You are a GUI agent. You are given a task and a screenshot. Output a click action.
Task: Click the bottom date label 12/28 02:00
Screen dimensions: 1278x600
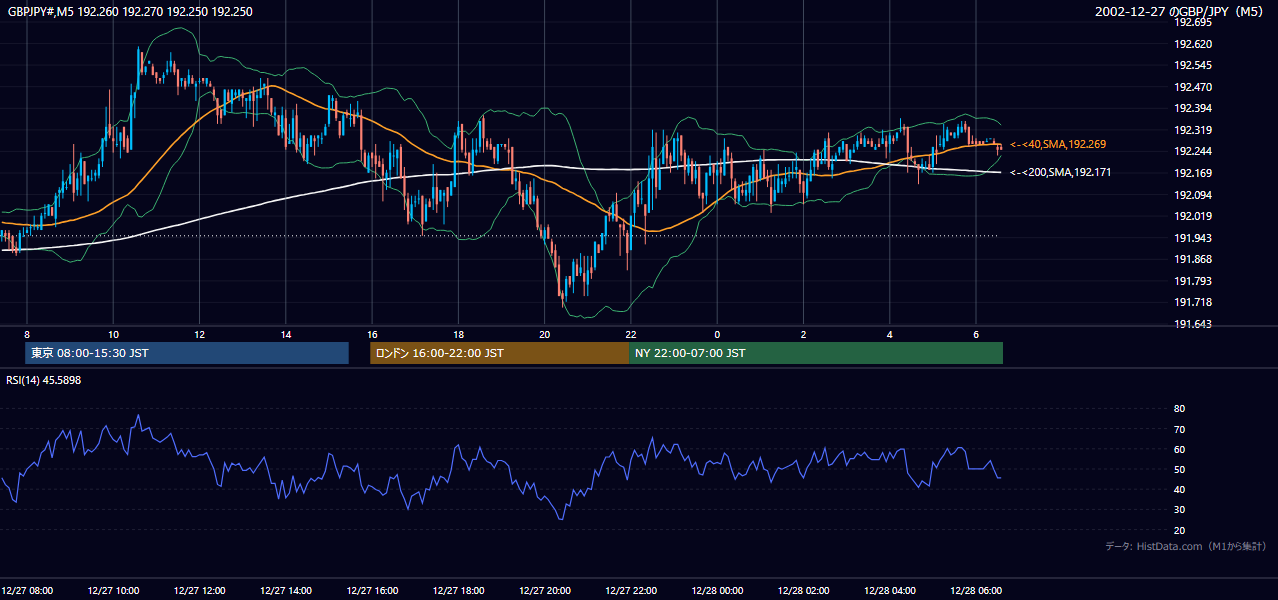point(803,590)
